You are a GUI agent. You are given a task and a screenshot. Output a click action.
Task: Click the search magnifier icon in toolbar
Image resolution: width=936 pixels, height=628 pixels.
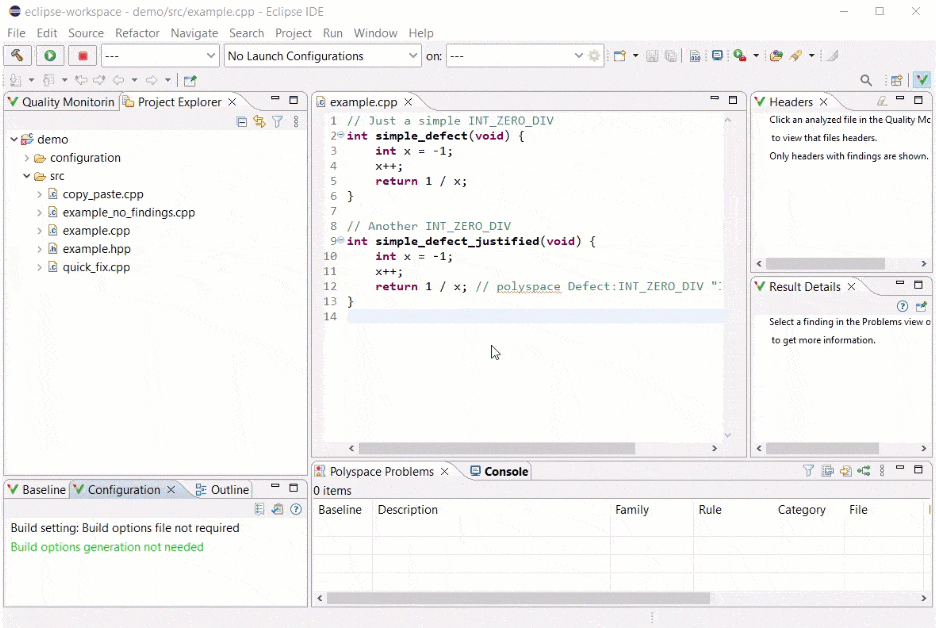866,80
